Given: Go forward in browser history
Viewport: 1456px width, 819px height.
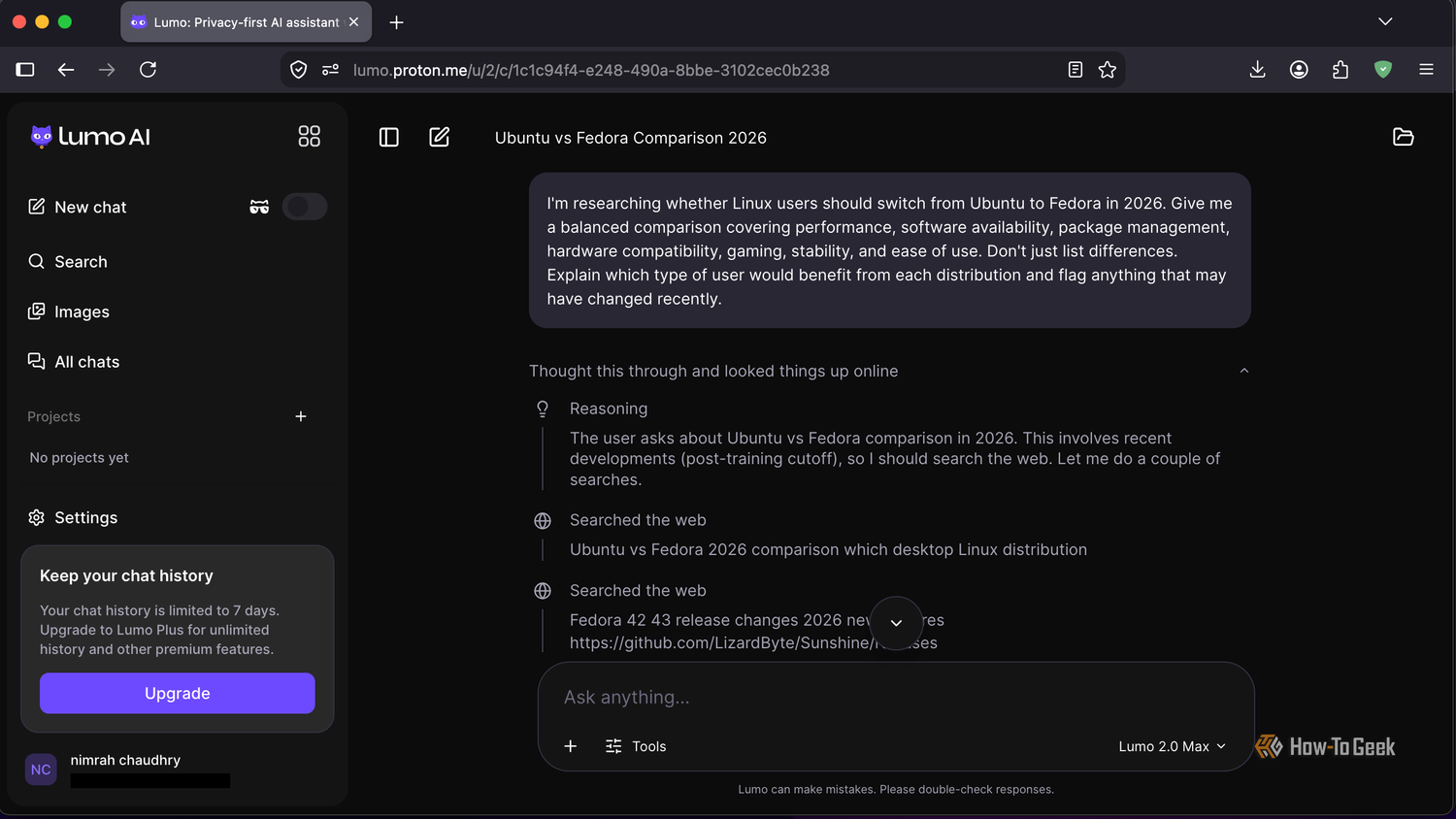Looking at the screenshot, I should [x=107, y=70].
